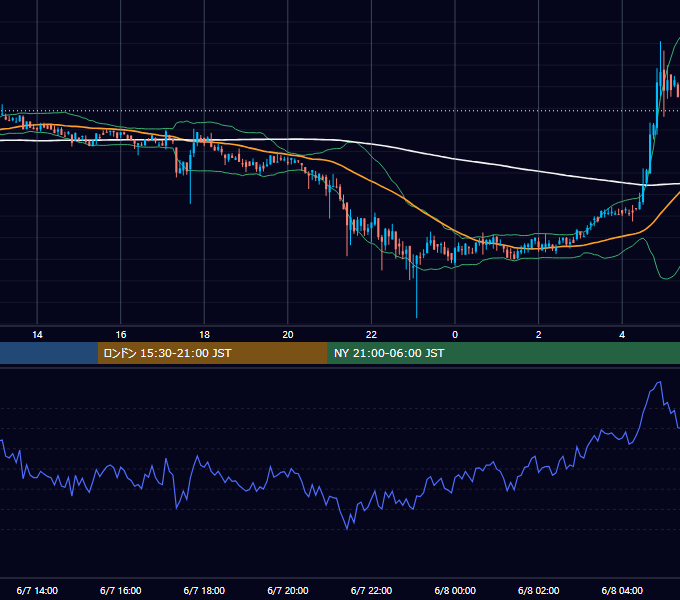Click the 2 hour label on price chart axis
This screenshot has width=680, height=600.
point(539,335)
